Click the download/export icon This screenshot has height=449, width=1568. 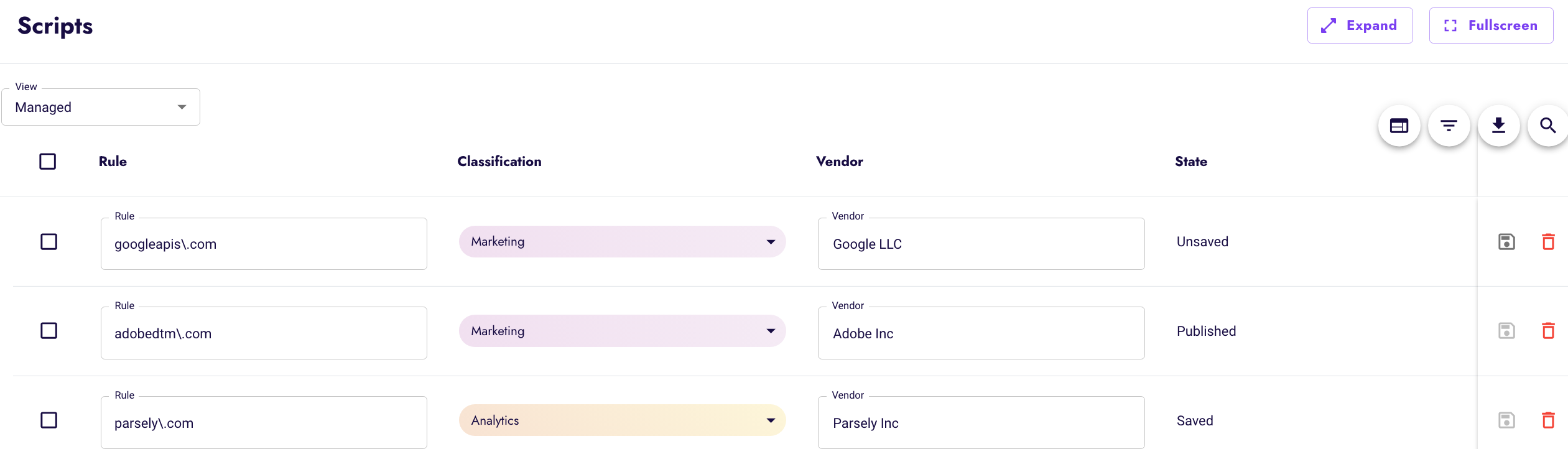pos(1498,126)
